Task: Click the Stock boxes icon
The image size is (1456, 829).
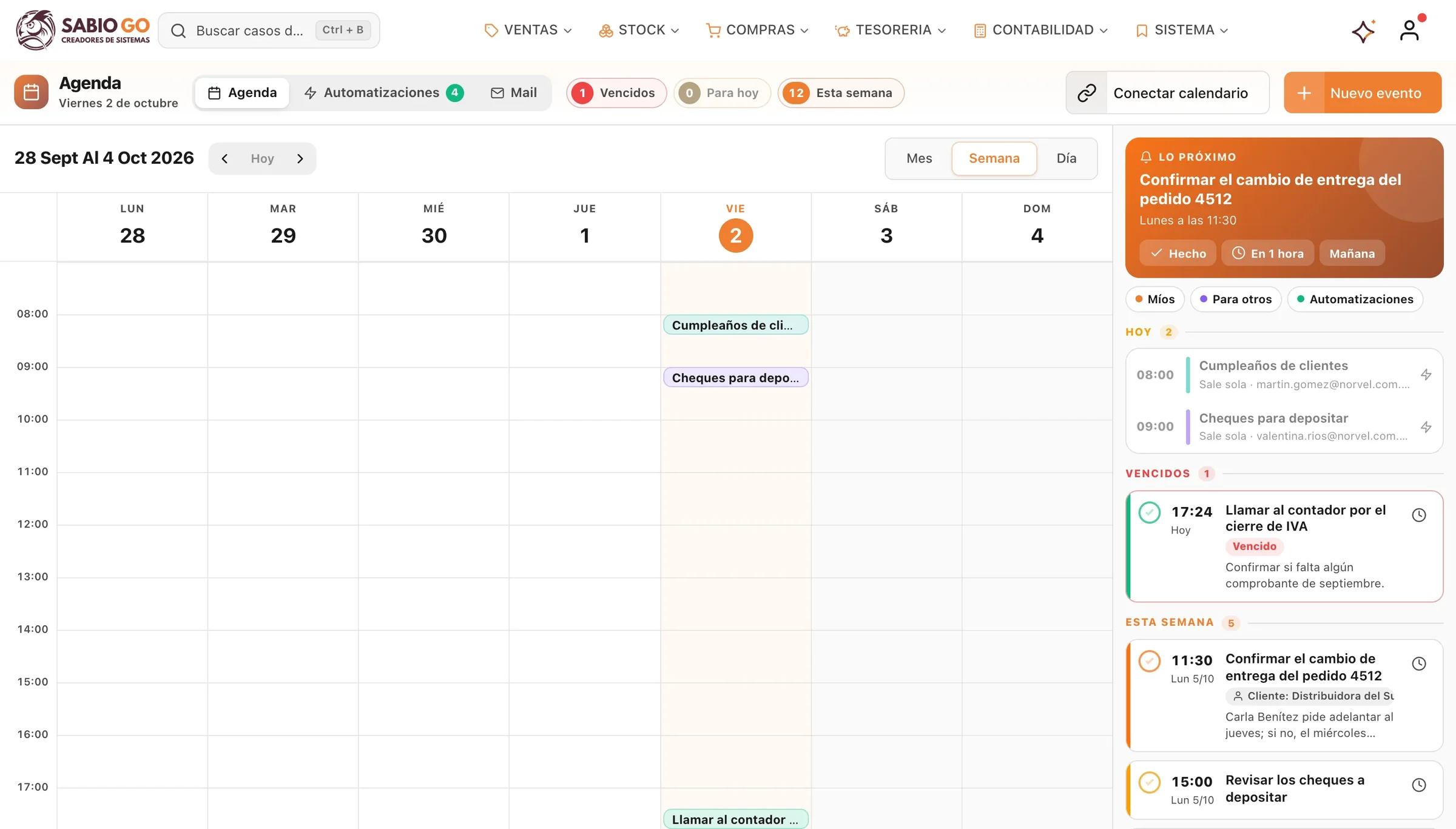Action: point(605,30)
